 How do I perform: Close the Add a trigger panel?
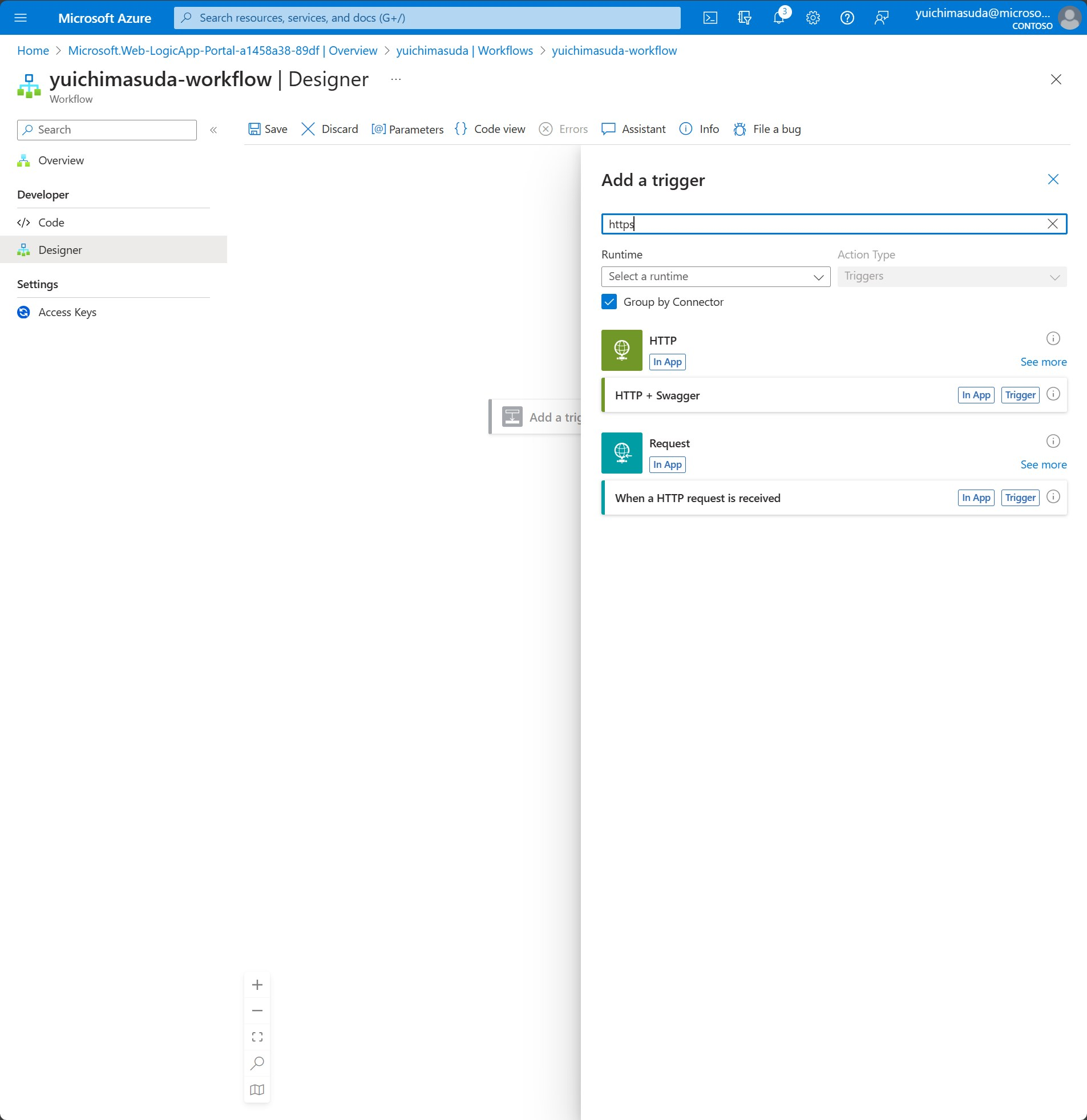click(x=1053, y=179)
